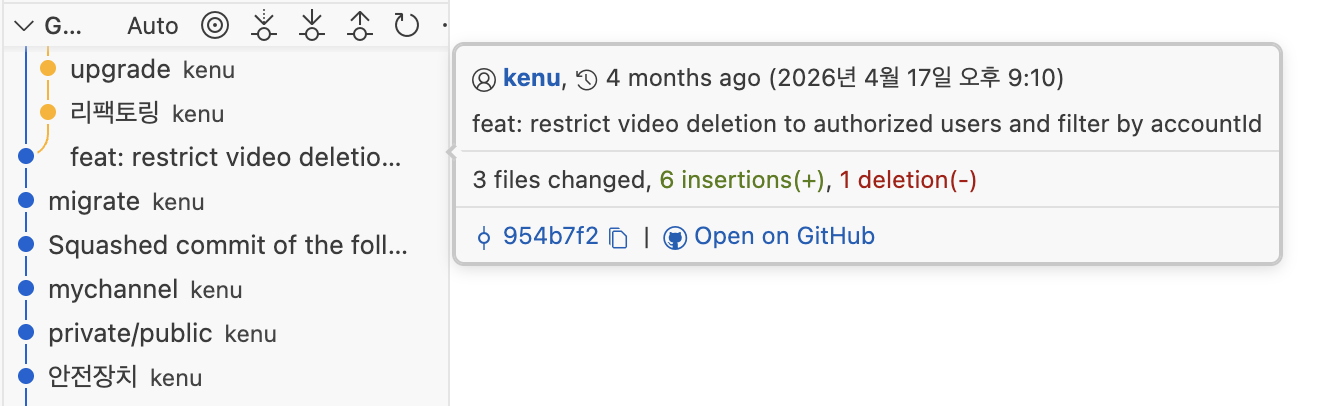Copy commit hash with the copy icon
Image resolution: width=1320 pixels, height=406 pixels.
(x=618, y=238)
